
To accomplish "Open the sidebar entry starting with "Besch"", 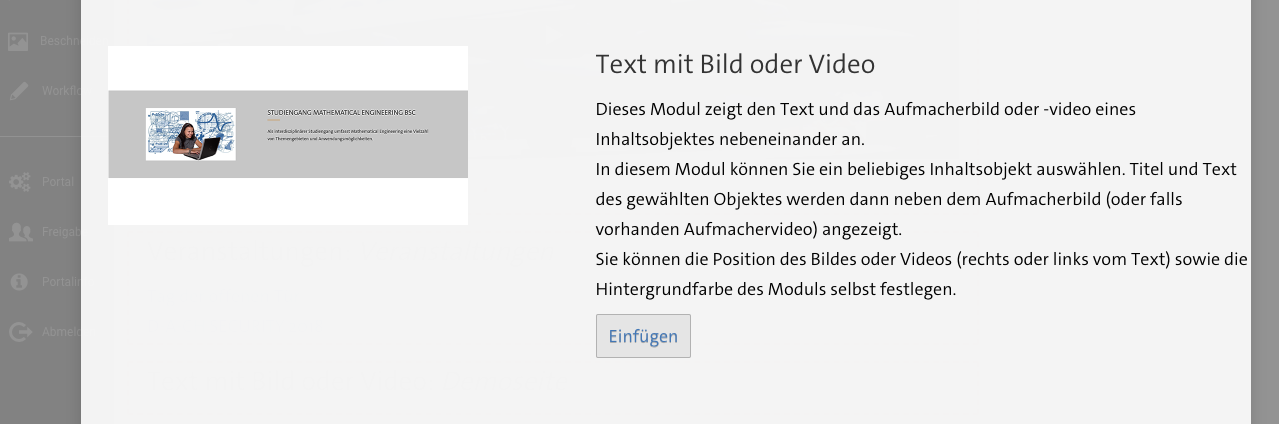I will coord(59,42).
